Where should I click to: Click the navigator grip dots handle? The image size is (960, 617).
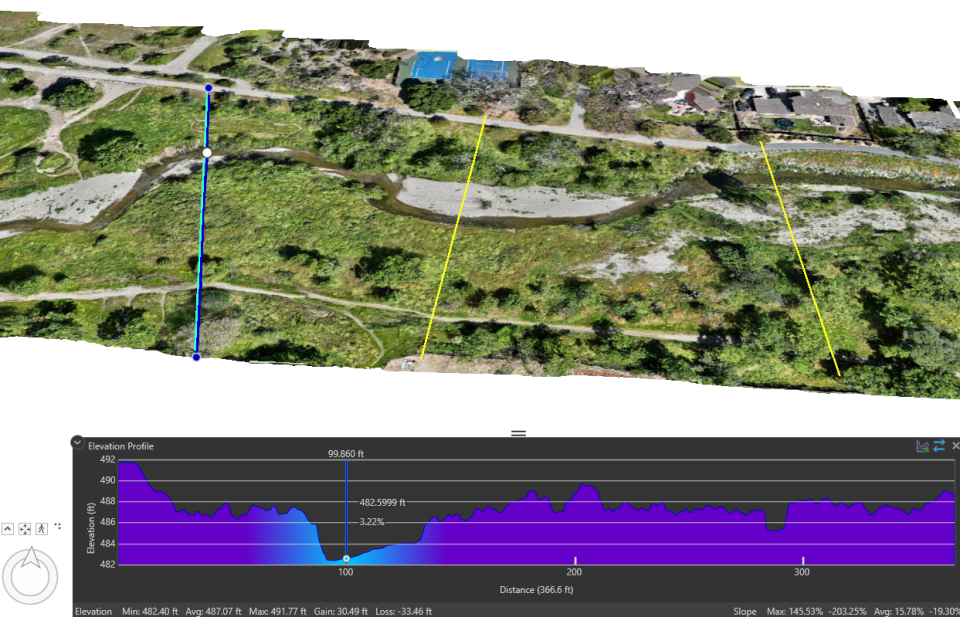click(x=58, y=525)
